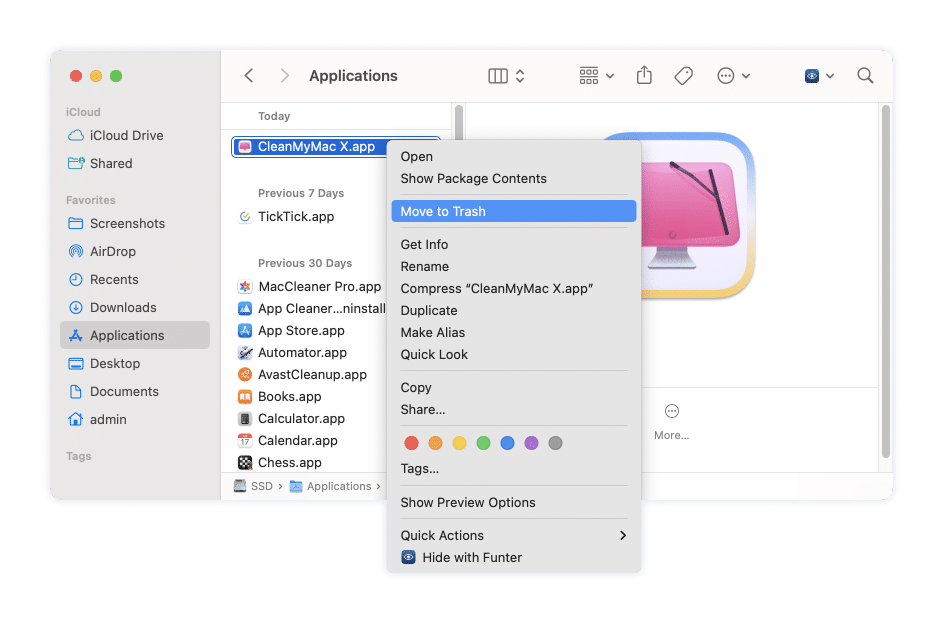Viewport: 943px width, 623px height.
Task: Go back with the left chevron
Action: click(x=249, y=76)
